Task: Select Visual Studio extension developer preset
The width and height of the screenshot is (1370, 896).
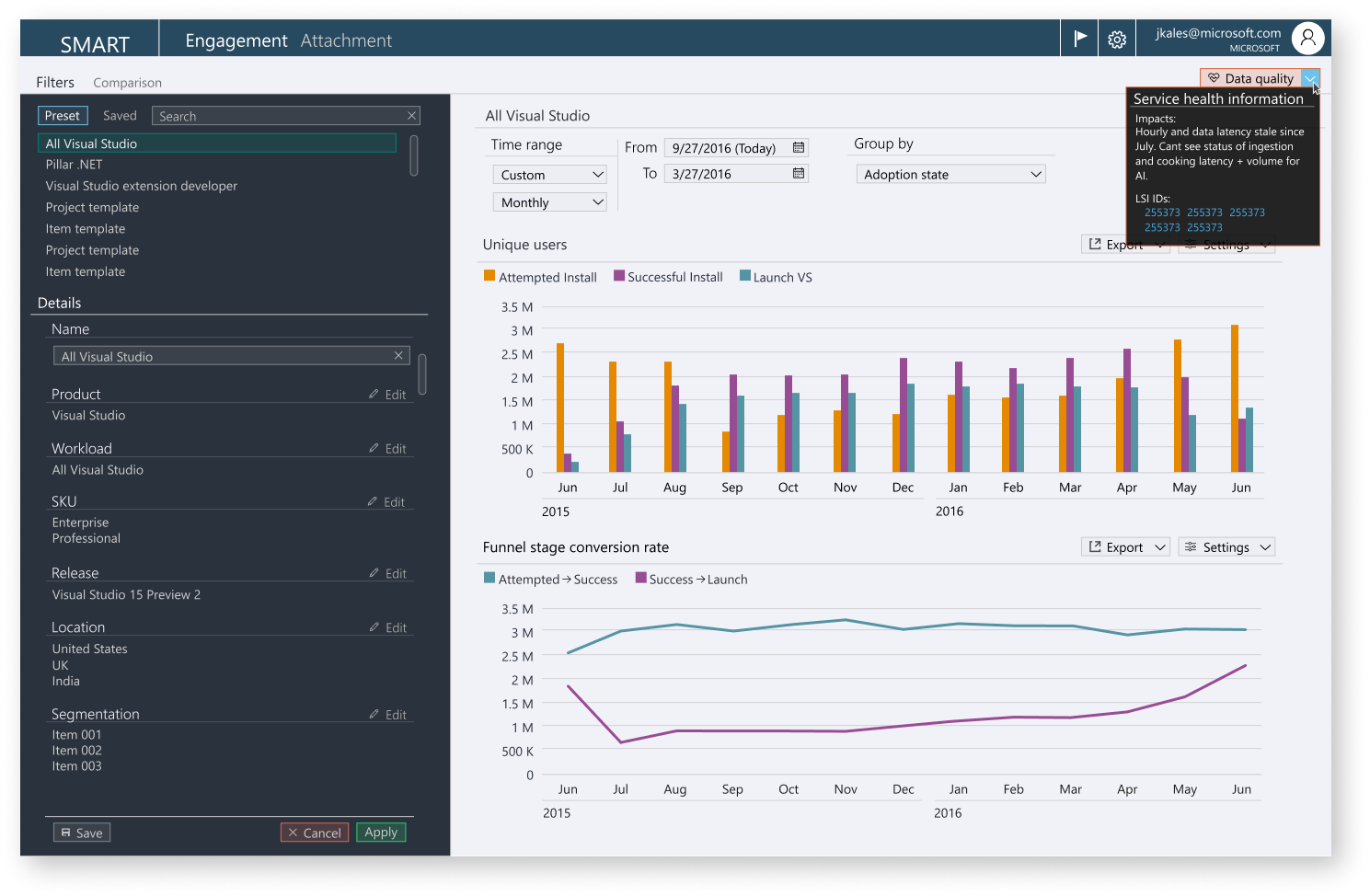Action: coord(142,186)
